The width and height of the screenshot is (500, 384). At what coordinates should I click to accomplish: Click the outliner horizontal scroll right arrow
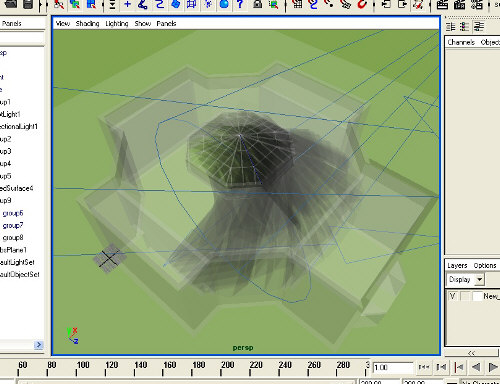[x=39, y=345]
